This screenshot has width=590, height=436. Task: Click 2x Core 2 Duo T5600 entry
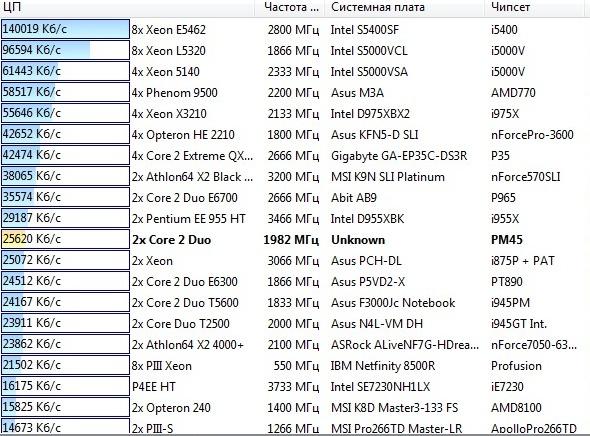pos(185,303)
